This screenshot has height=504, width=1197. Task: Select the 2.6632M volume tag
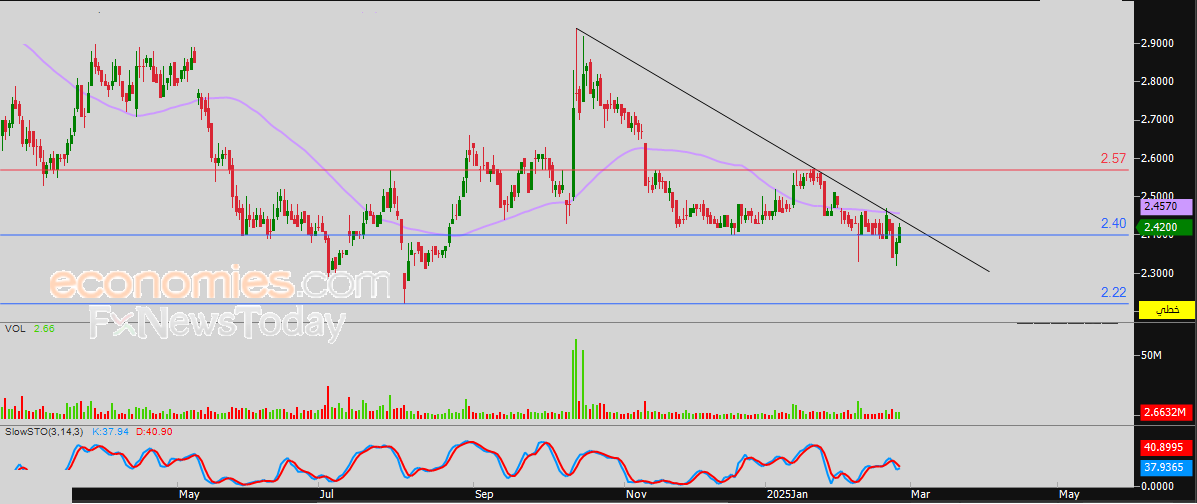(x=1166, y=413)
